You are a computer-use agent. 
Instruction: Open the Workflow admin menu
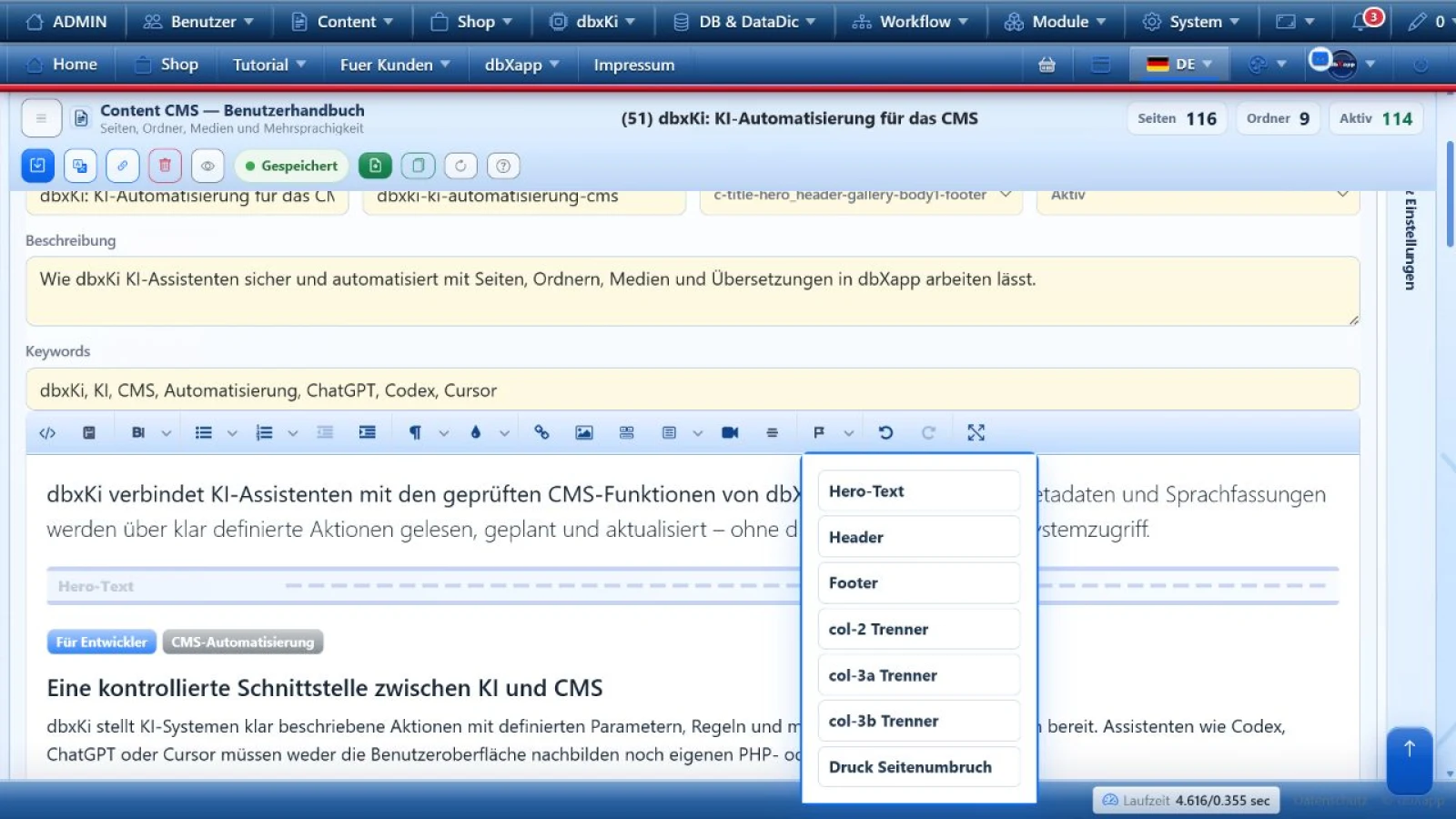[909, 22]
